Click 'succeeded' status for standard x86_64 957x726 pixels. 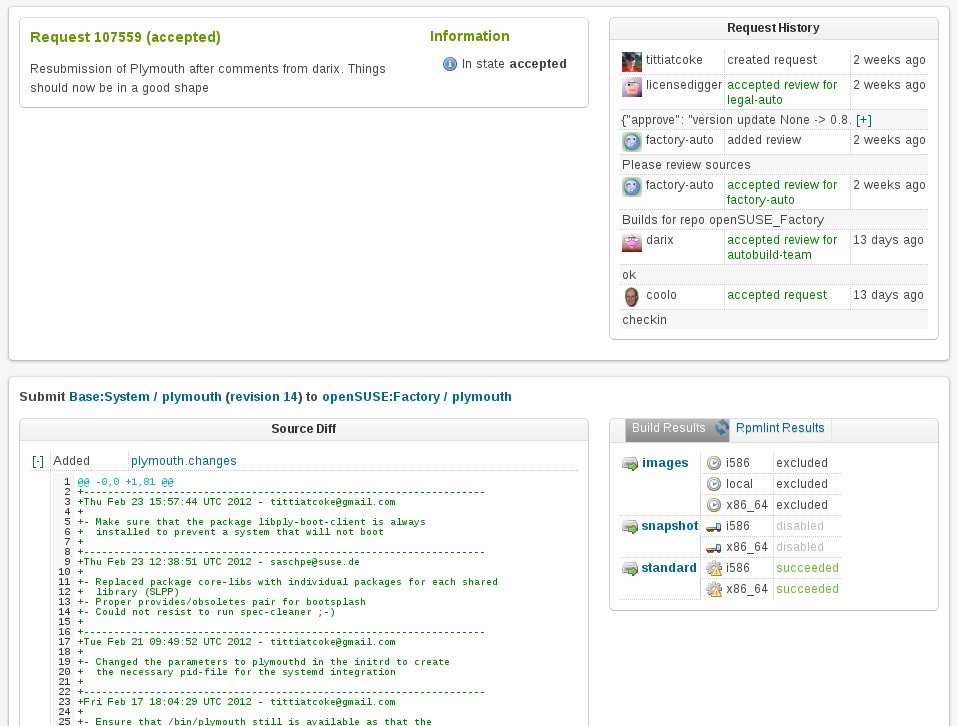click(807, 589)
